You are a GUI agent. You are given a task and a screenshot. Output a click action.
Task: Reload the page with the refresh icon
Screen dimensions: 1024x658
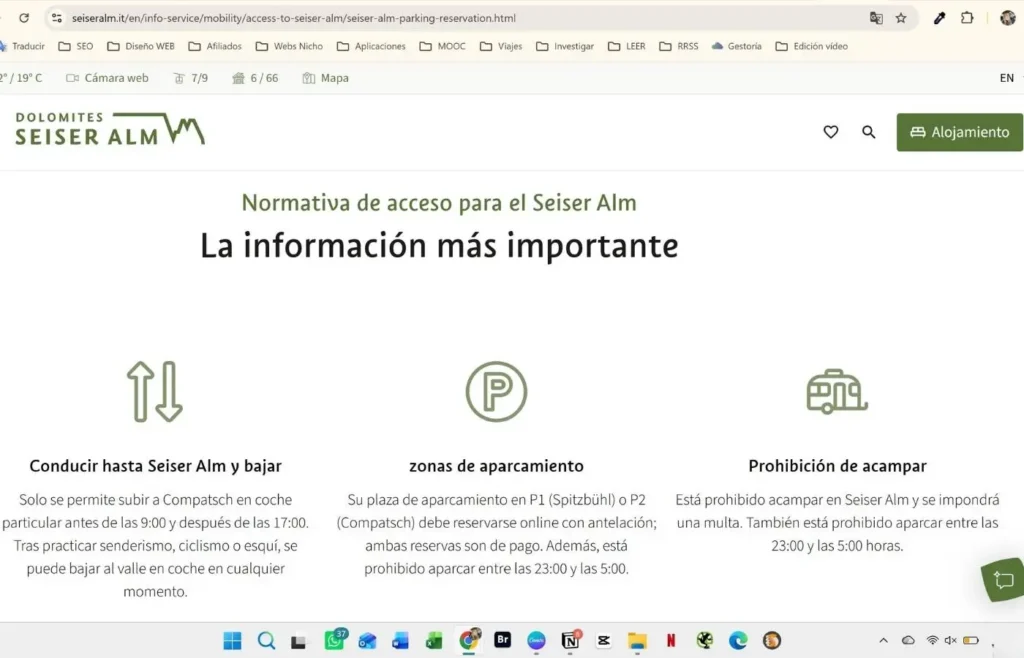[x=24, y=18]
